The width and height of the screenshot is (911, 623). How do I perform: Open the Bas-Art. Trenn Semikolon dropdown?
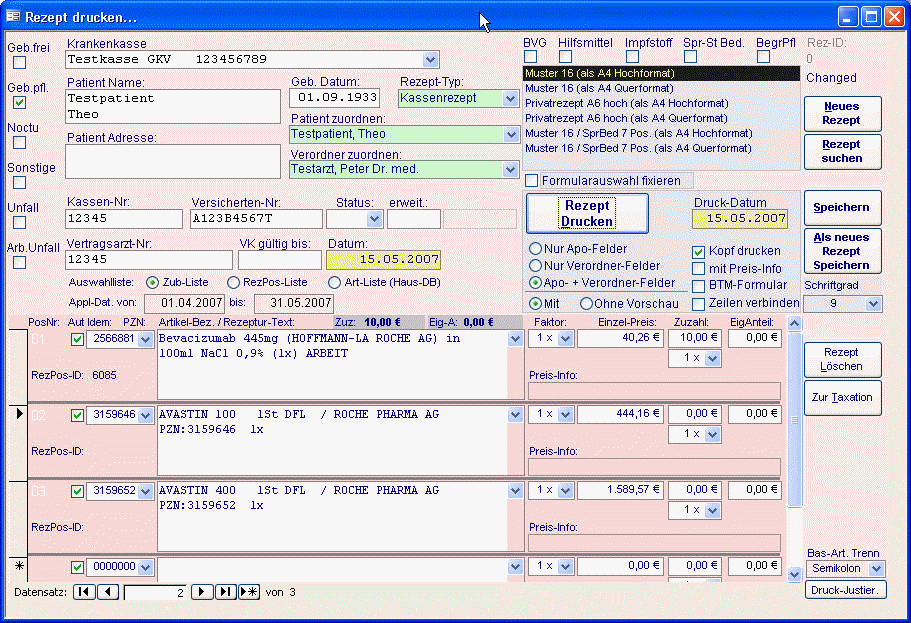coord(877,568)
